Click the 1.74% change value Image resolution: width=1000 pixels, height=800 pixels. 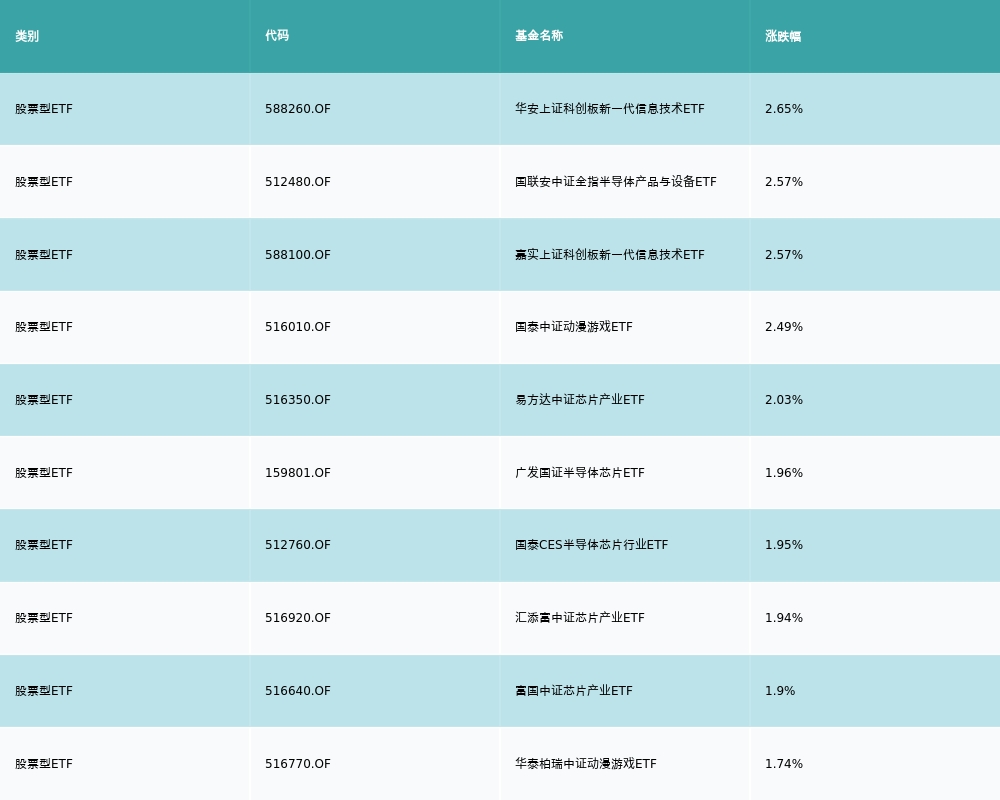784,764
